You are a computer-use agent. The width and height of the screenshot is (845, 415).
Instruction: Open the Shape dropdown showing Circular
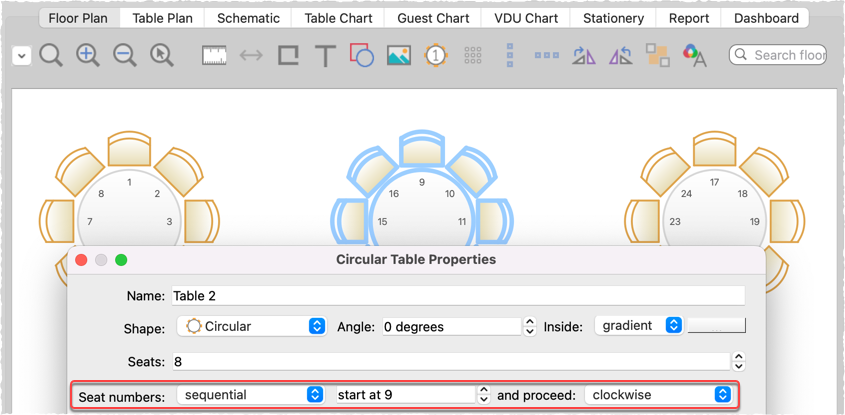[x=251, y=326]
